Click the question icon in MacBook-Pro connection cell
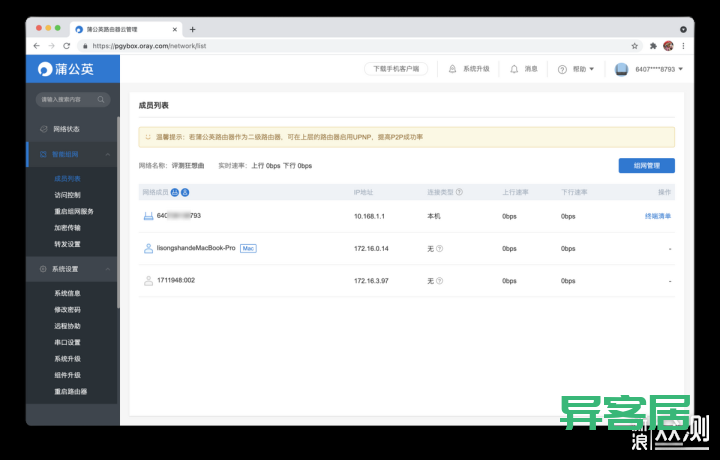Screen dimensions: 720x460 click(439, 248)
